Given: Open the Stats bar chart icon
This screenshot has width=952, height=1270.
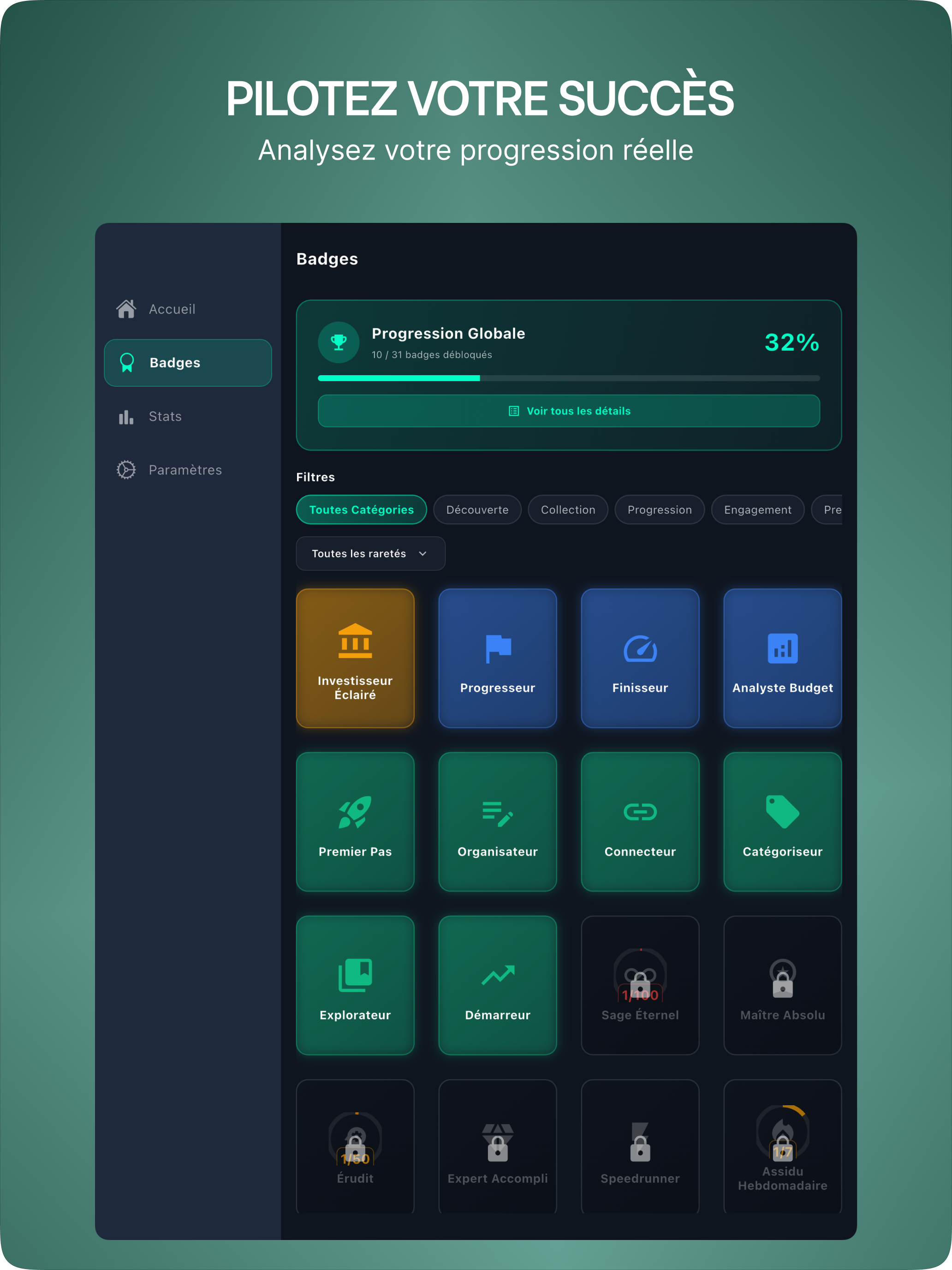Looking at the screenshot, I should point(126,417).
